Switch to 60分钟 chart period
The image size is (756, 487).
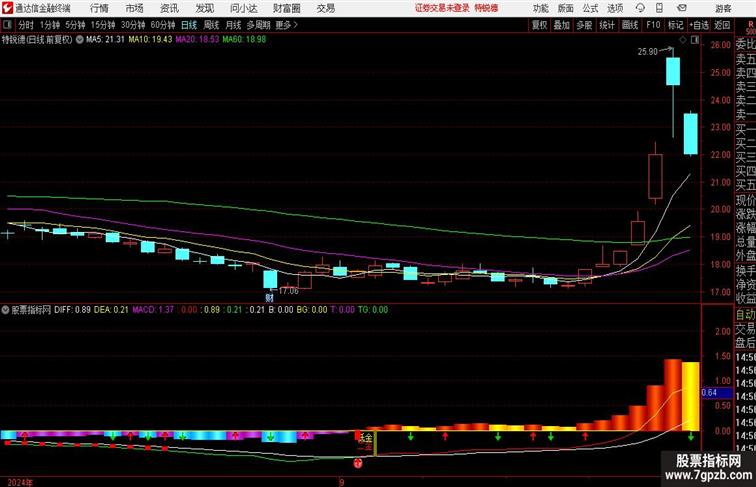click(162, 25)
